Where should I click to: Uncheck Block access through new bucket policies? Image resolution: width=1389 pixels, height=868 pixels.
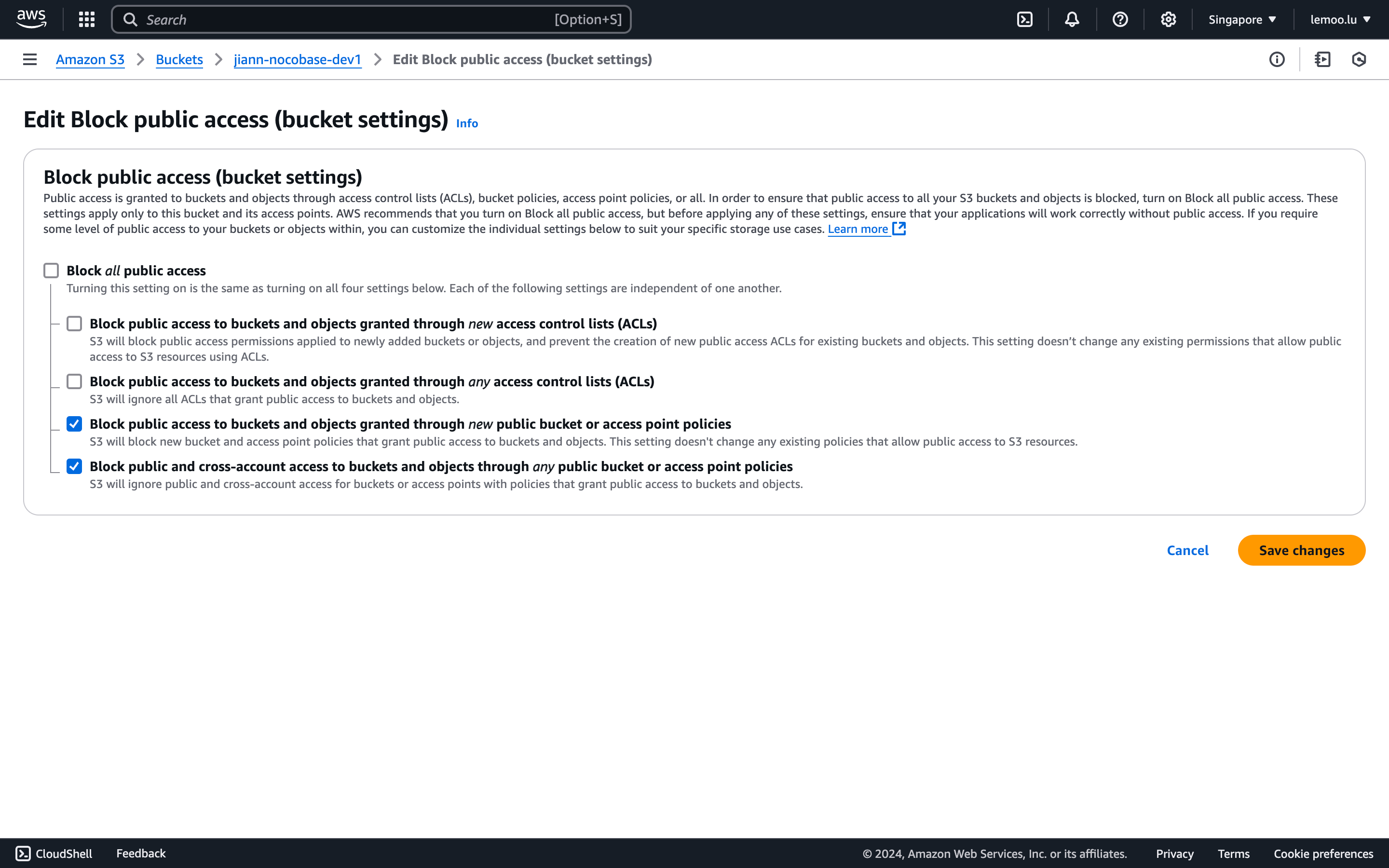(x=74, y=424)
